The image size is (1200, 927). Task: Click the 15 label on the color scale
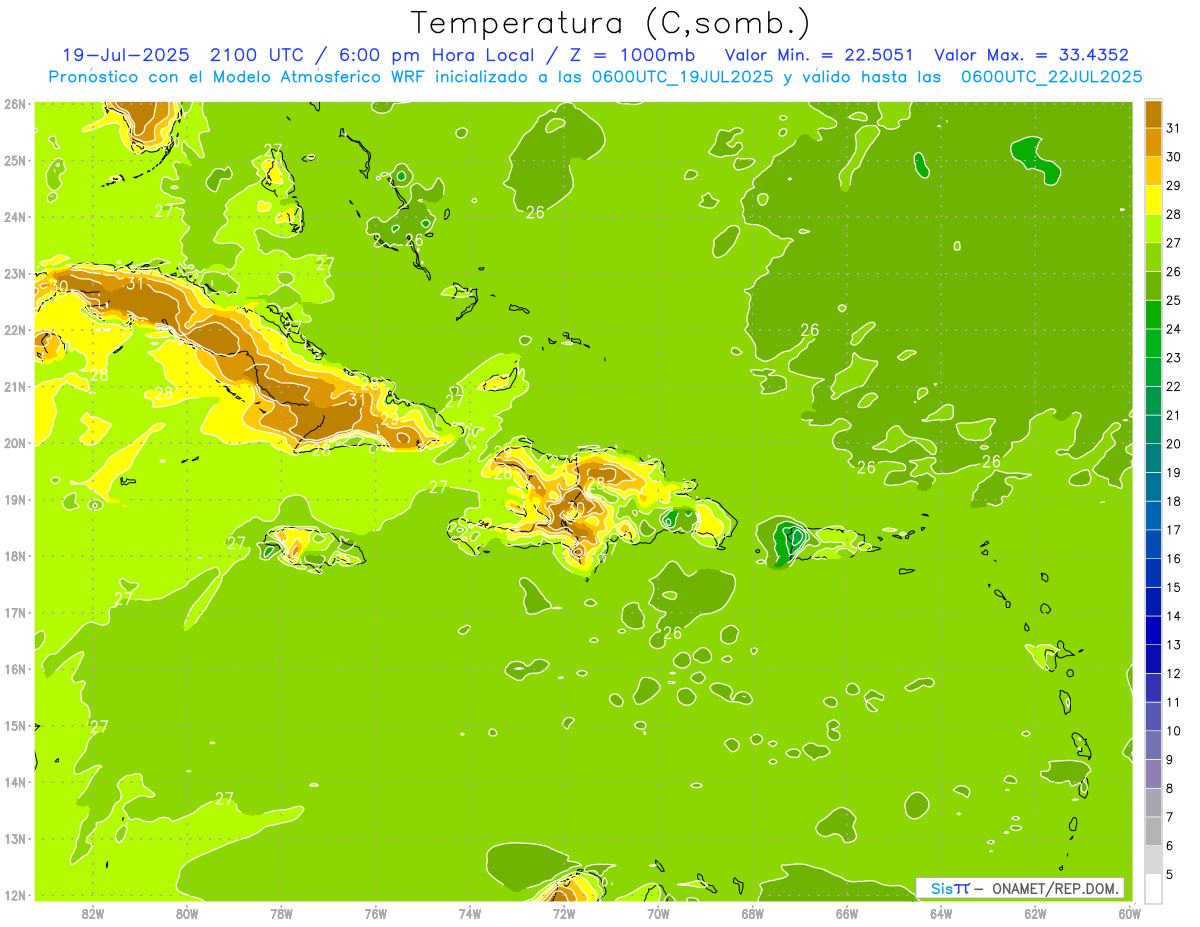(x=1173, y=588)
